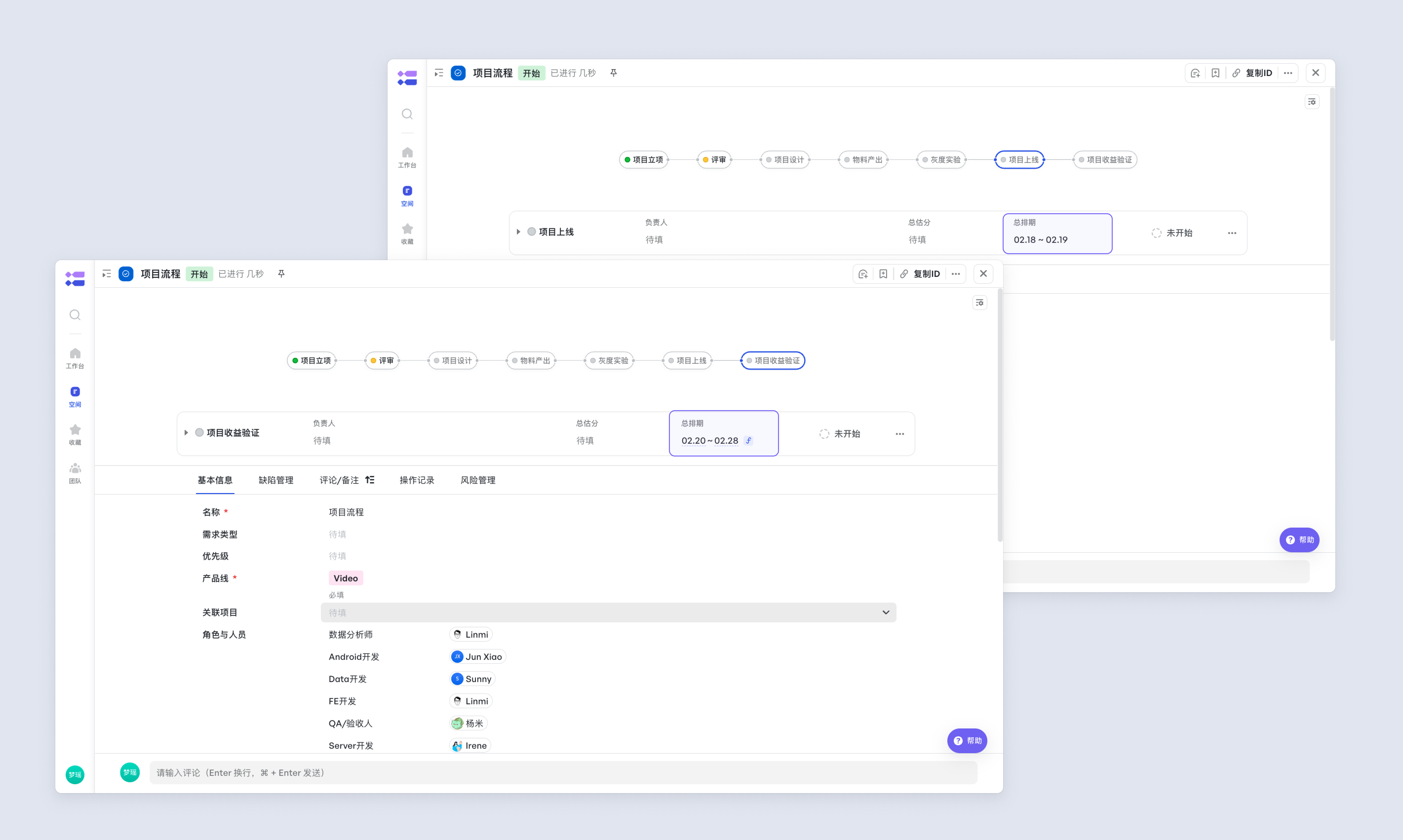Viewport: 1403px width, 840px height.
Task: Click the 开始 status tag in the back window
Action: click(x=532, y=73)
